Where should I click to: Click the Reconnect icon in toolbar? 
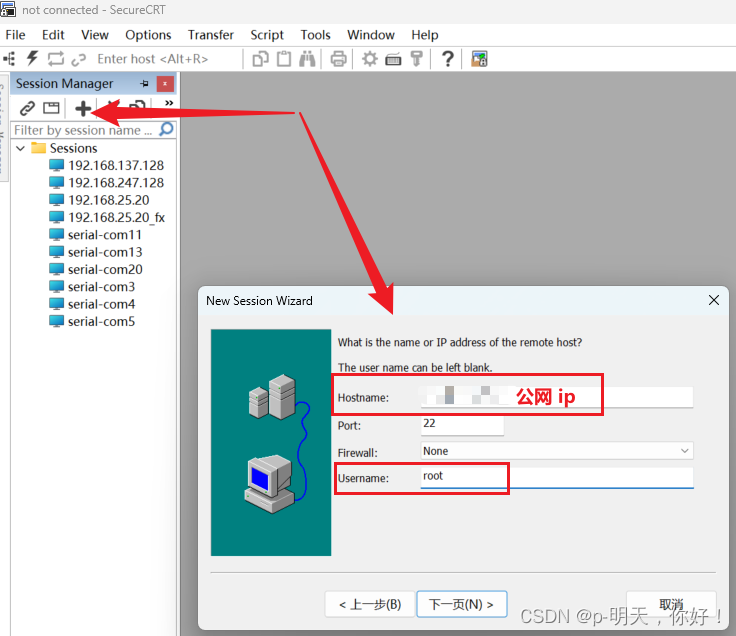click(55, 59)
